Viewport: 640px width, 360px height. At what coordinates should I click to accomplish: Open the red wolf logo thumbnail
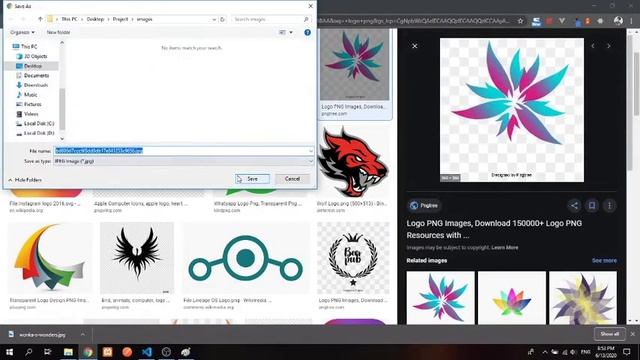click(x=353, y=162)
